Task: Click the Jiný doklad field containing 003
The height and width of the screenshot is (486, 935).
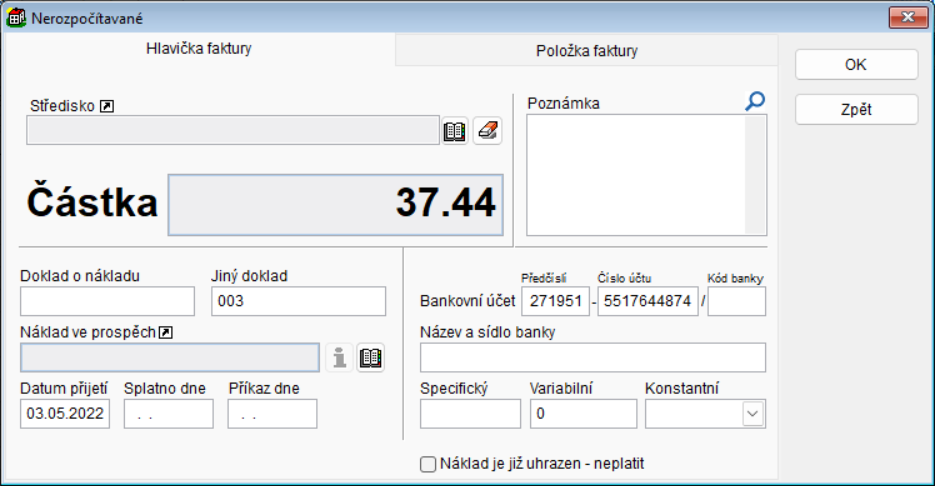Action: point(298,301)
